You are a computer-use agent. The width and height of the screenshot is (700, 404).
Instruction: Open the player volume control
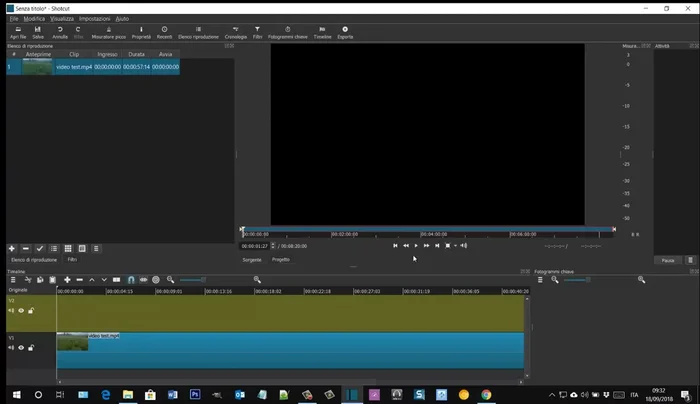point(464,246)
